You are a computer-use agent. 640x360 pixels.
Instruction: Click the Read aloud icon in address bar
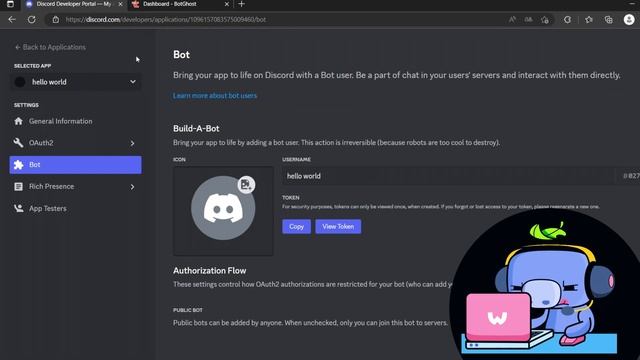tap(512, 20)
